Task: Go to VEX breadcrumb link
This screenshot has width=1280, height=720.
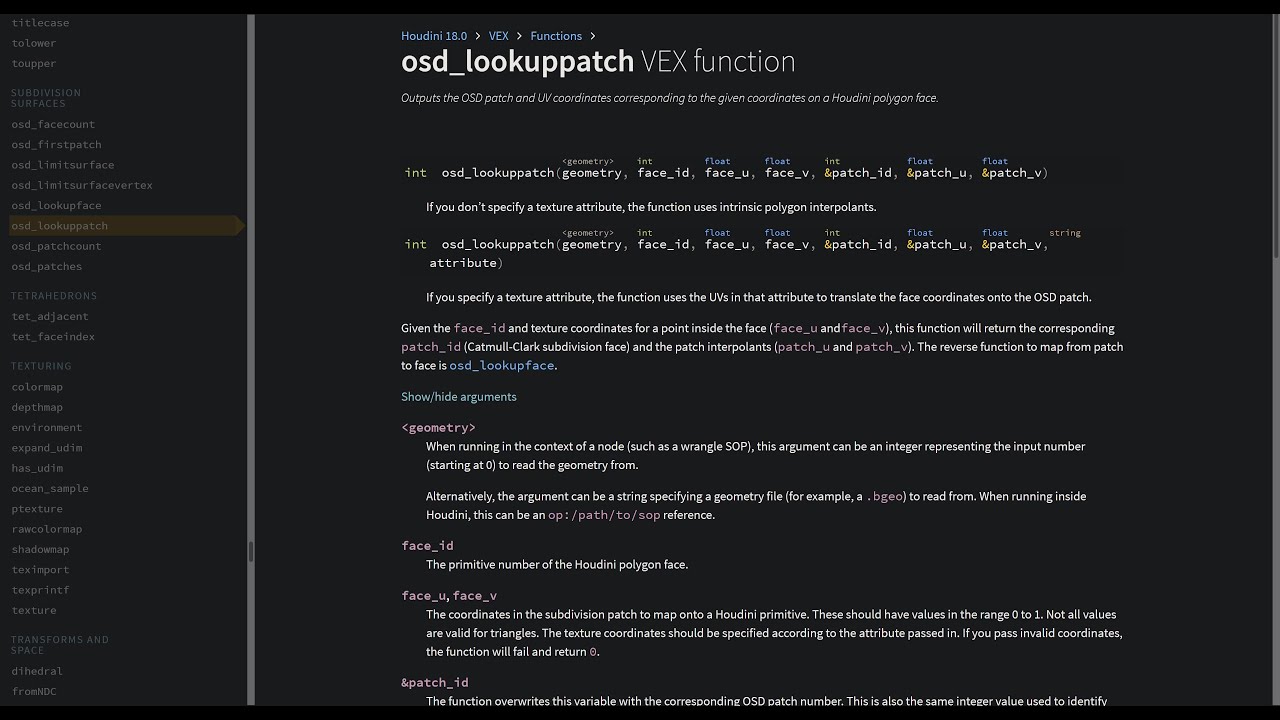Action: click(x=498, y=36)
